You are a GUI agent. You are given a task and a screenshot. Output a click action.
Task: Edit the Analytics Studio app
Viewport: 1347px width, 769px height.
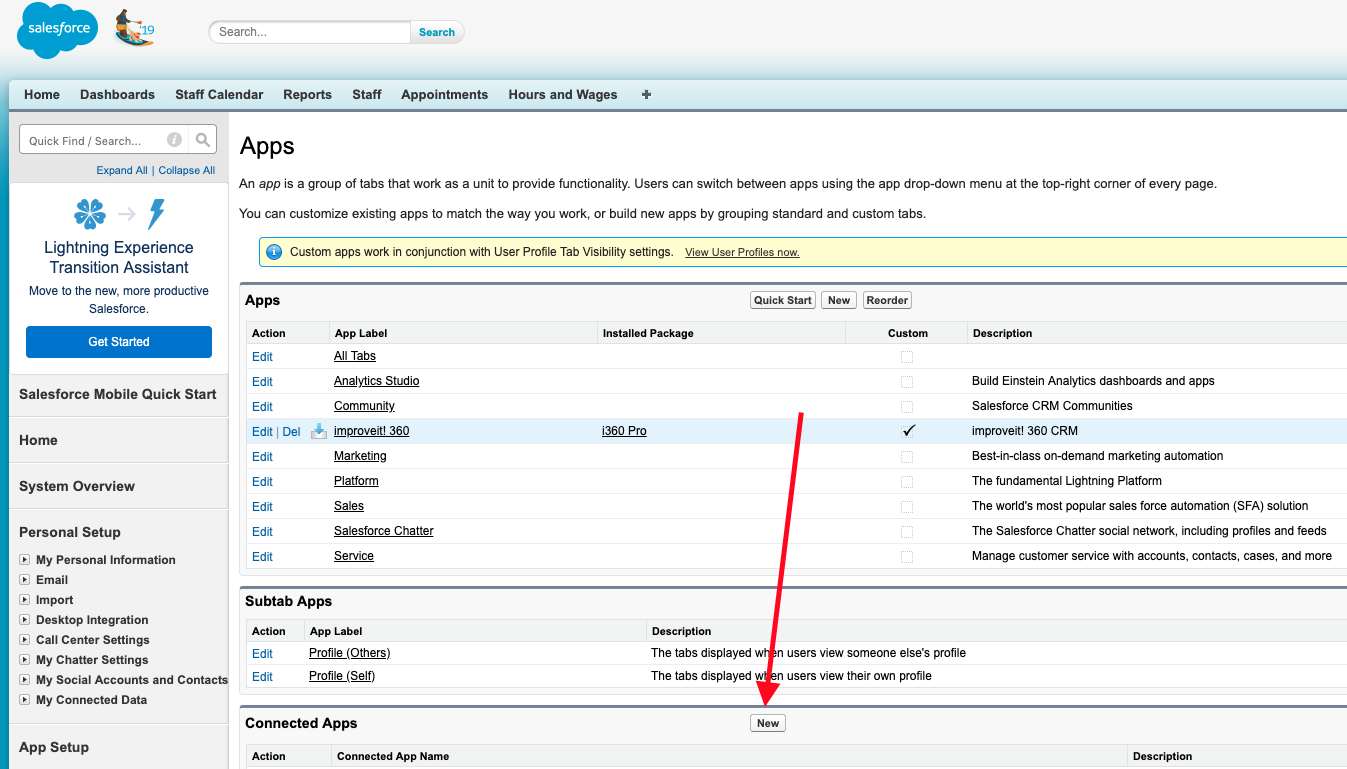[x=262, y=381]
